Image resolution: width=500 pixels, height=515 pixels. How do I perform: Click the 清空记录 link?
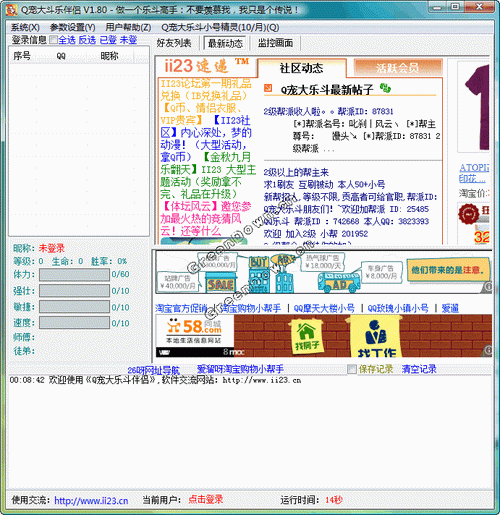pyautogui.click(x=419, y=369)
